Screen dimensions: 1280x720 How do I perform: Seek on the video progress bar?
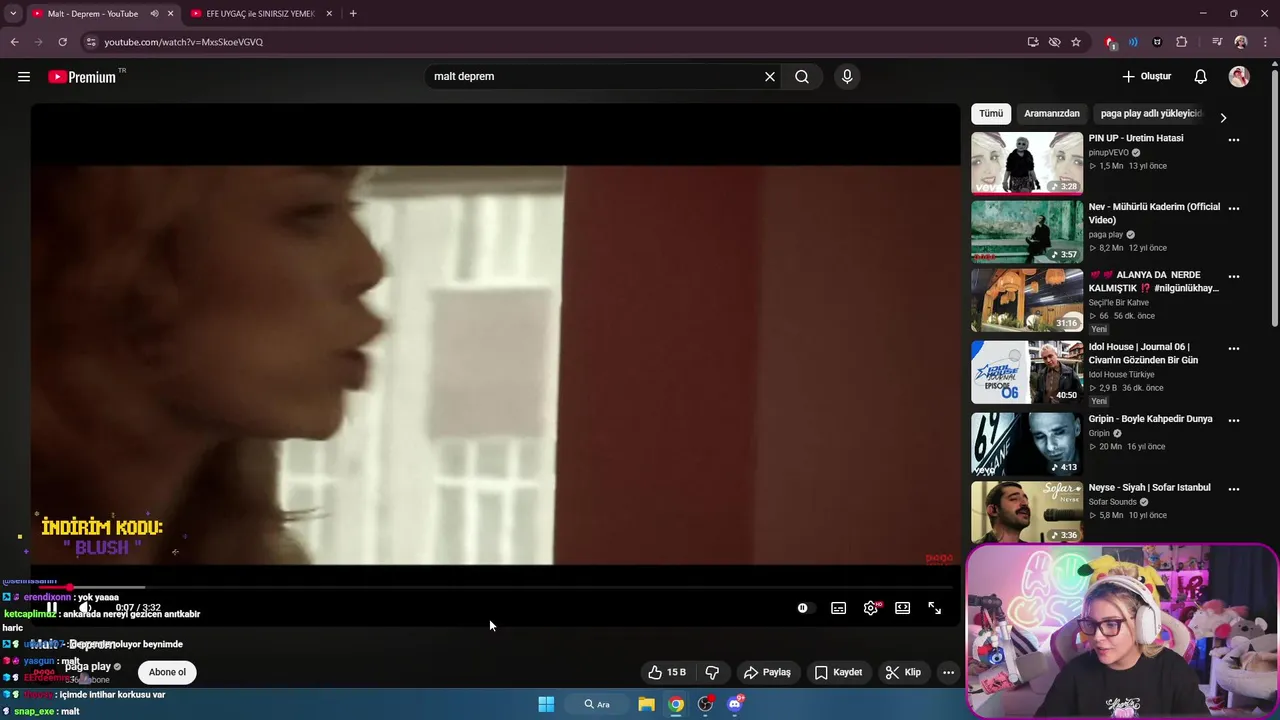pos(495,587)
